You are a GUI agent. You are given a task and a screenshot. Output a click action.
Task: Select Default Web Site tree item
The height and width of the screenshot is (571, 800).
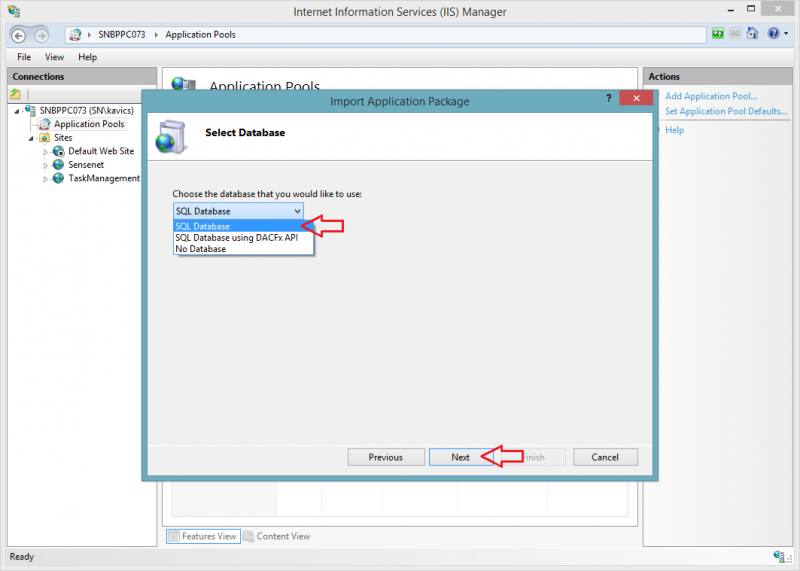(x=101, y=151)
